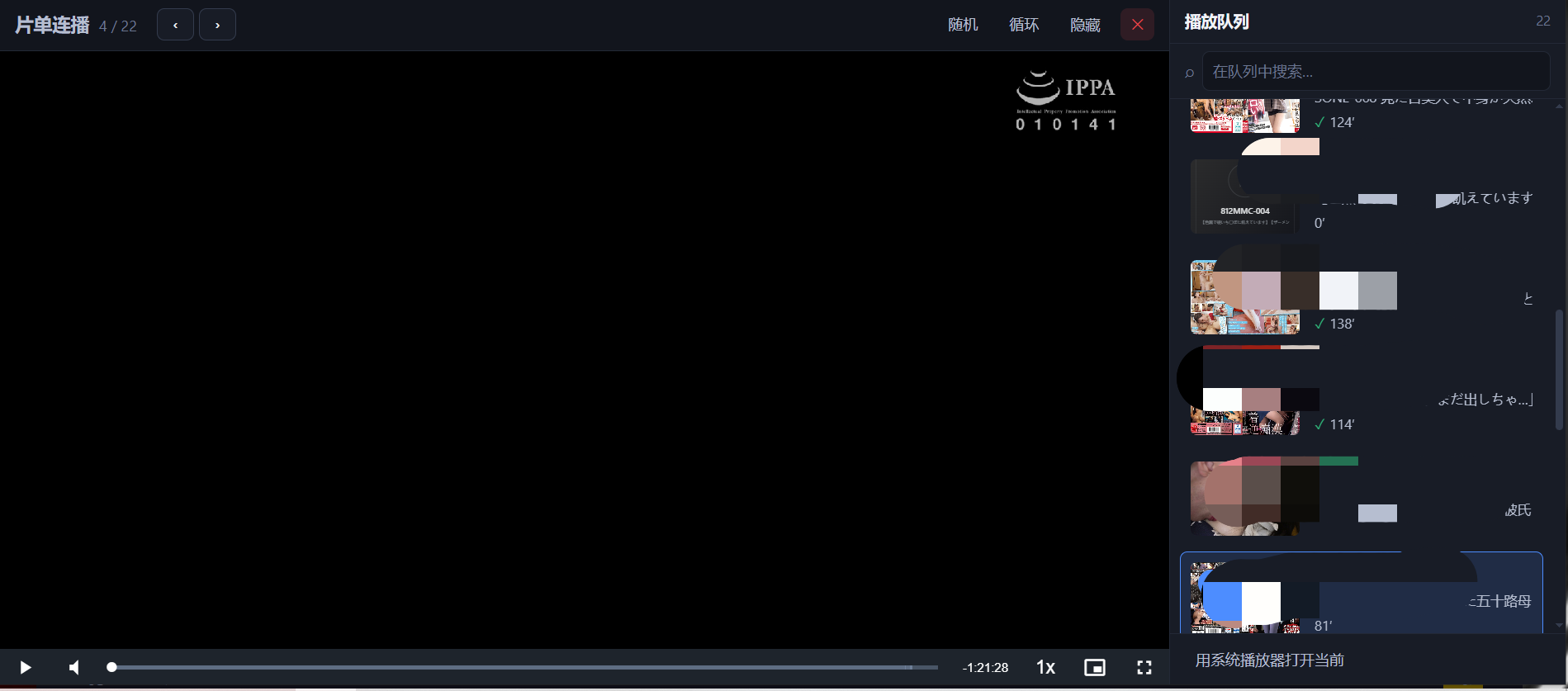
Task: Click the remaining time -1:21:28
Action: 985,667
